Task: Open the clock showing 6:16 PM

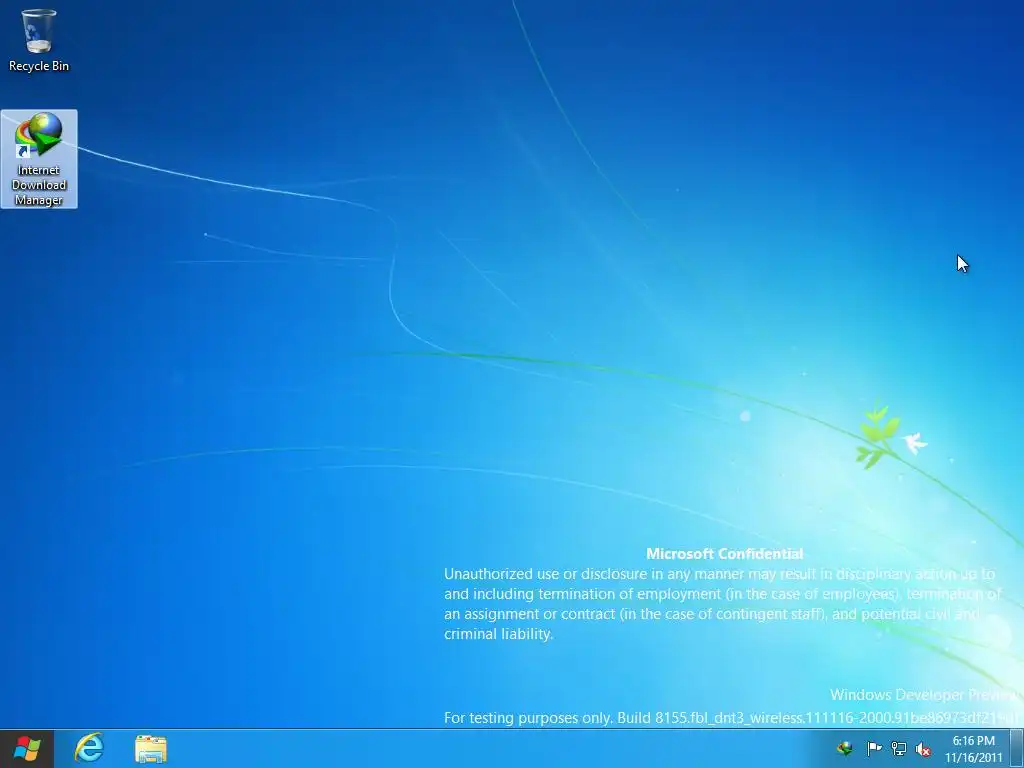Action: coord(973,749)
